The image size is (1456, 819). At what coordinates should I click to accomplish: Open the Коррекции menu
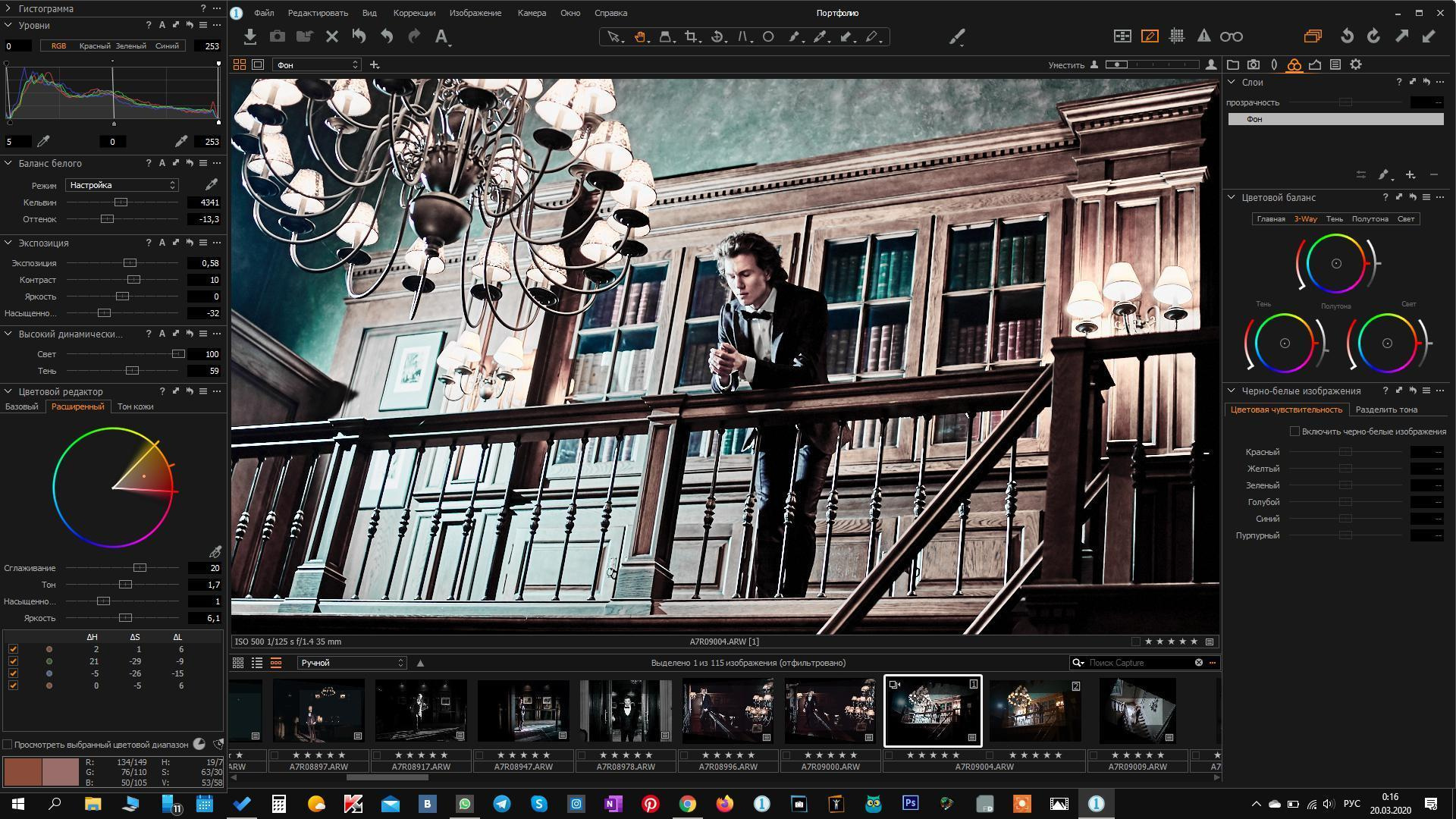coord(414,13)
